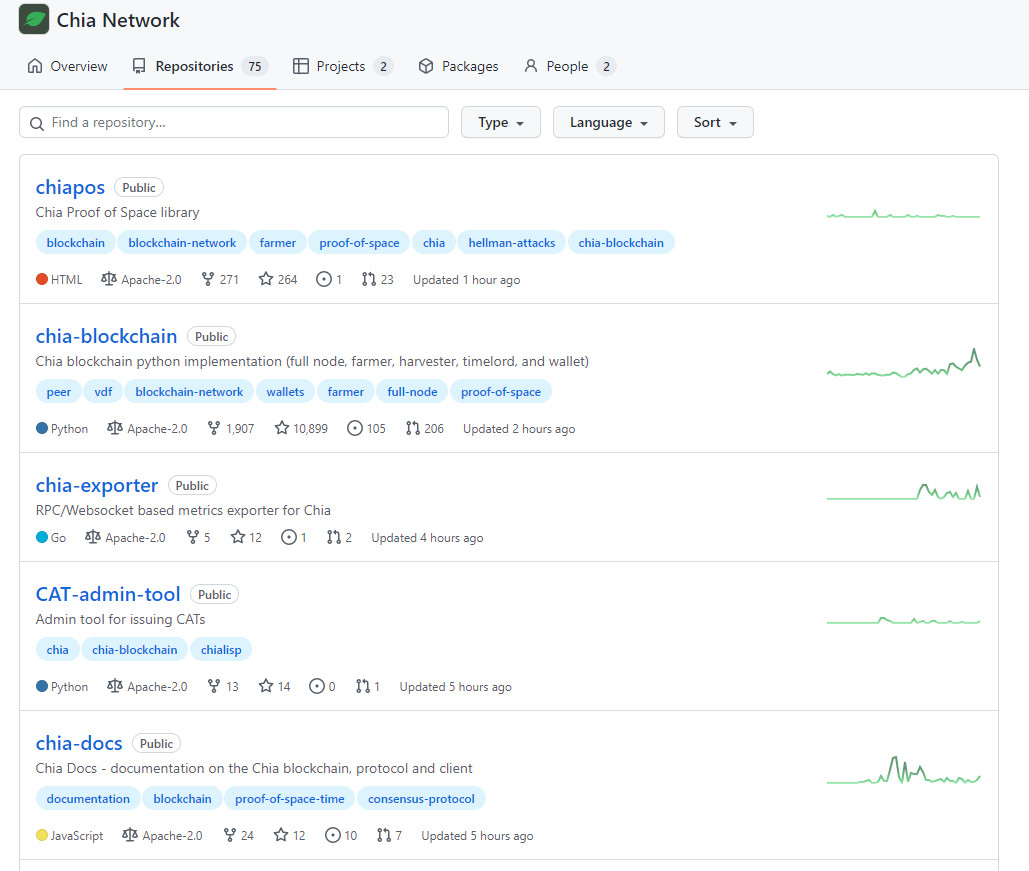Viewport: 1029px width, 871px height.
Task: Open the Sort dropdown
Action: pos(715,122)
